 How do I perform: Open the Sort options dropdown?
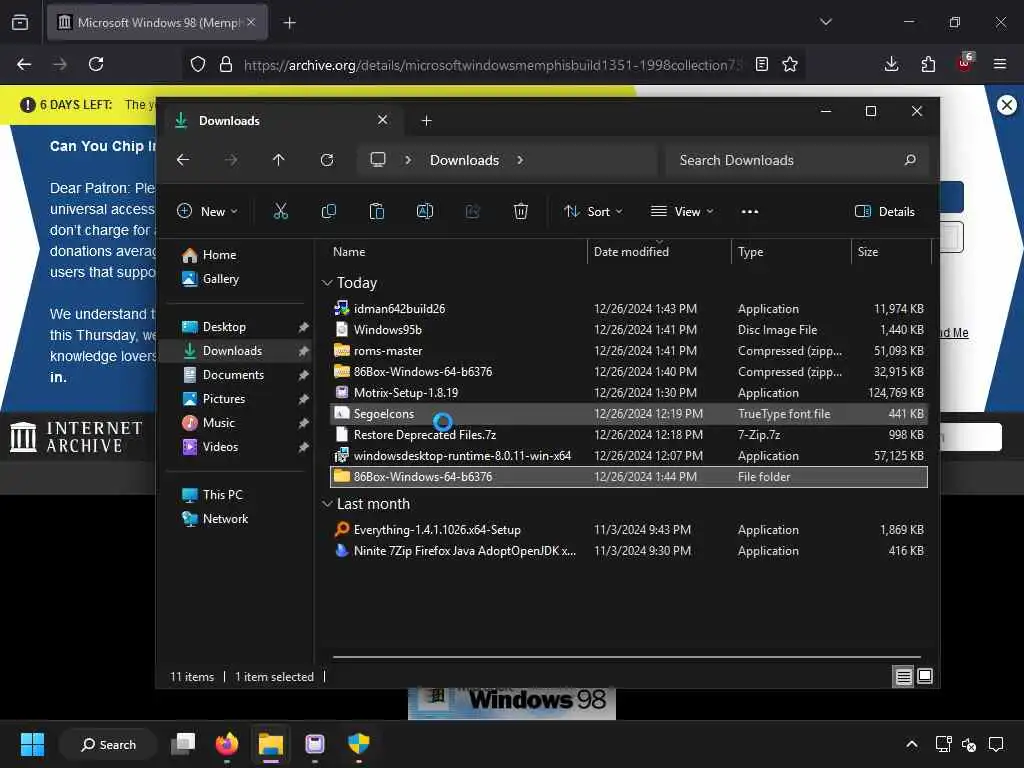594,211
